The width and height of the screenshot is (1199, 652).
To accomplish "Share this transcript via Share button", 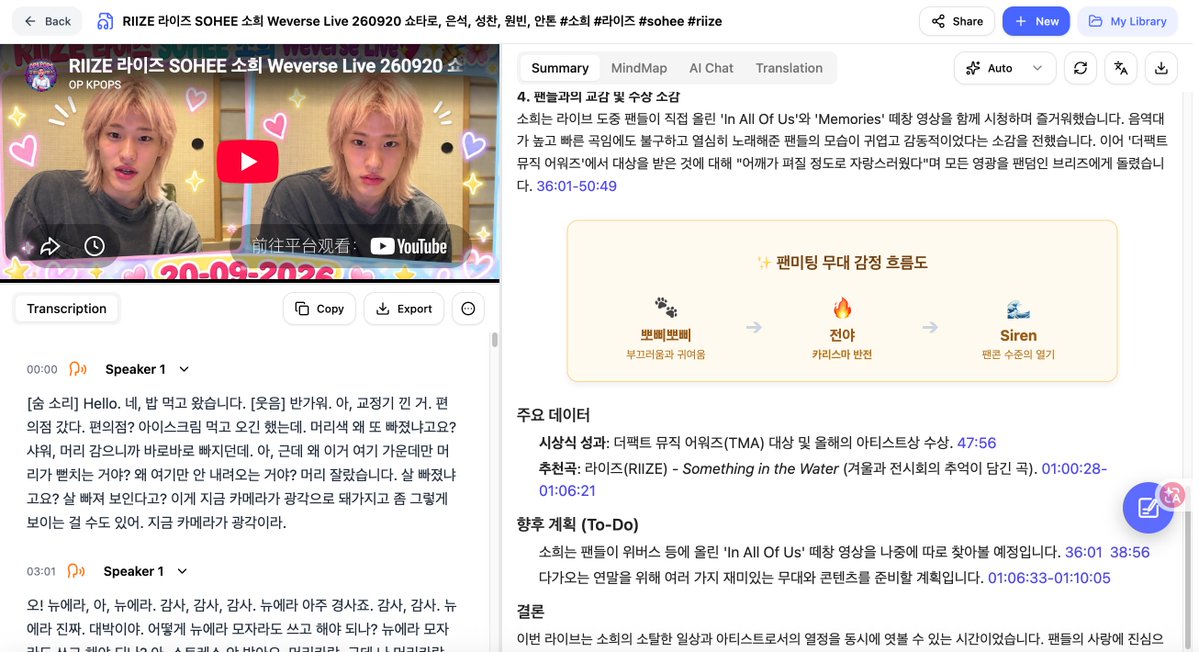I will 957,21.
